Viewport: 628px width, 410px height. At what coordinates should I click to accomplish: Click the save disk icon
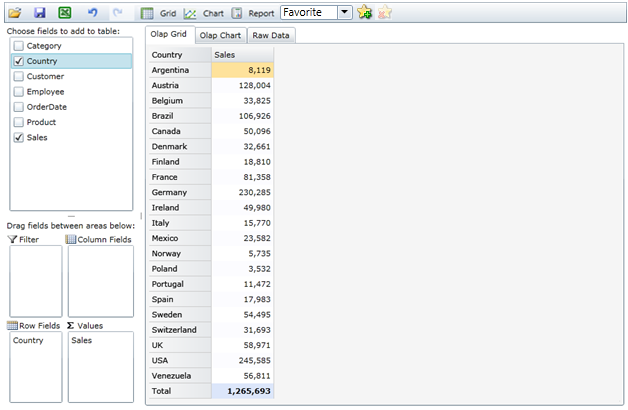click(x=40, y=13)
